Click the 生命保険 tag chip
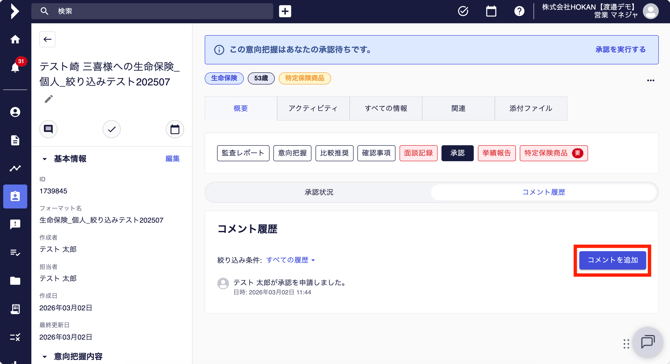 point(224,78)
